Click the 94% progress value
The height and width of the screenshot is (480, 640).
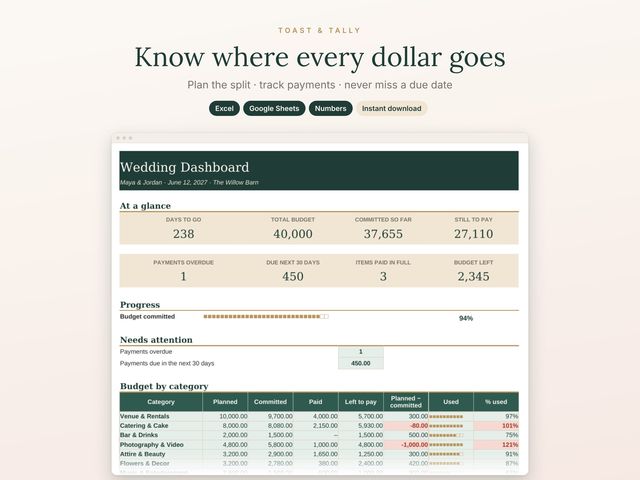pos(466,318)
